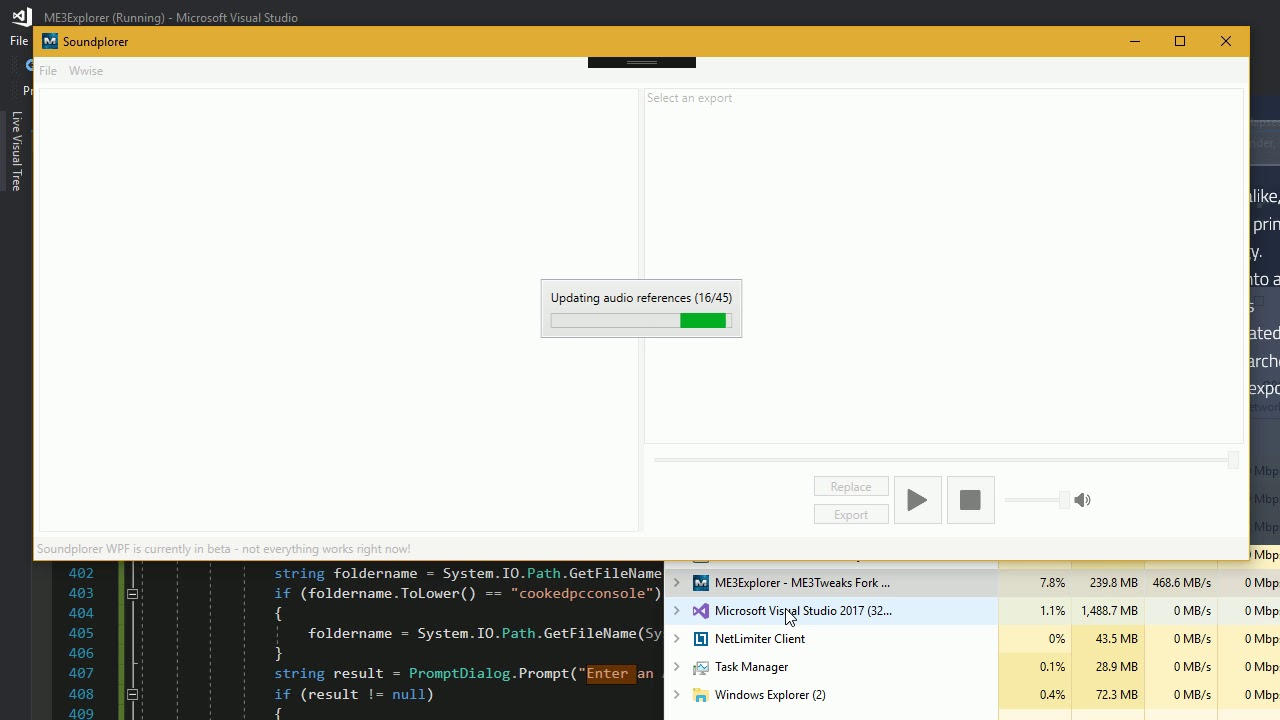This screenshot has width=1280, height=720.
Task: Click the NetLimiter Client process icon
Action: (x=701, y=639)
